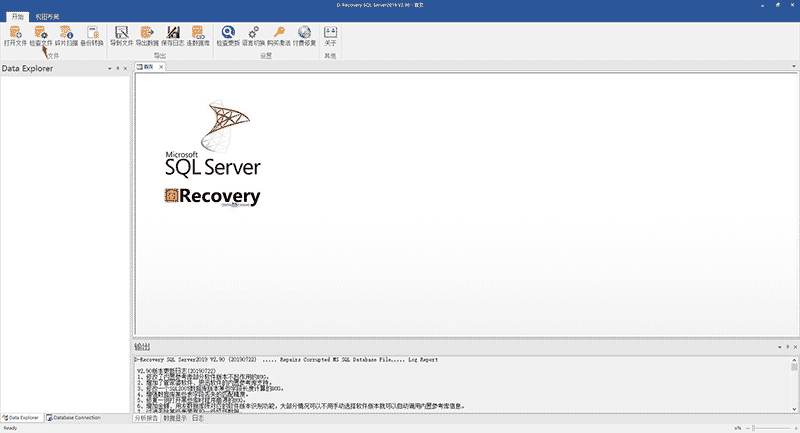Click the zoom out minus button
The width and height of the screenshot is (800, 433).
coord(748,428)
